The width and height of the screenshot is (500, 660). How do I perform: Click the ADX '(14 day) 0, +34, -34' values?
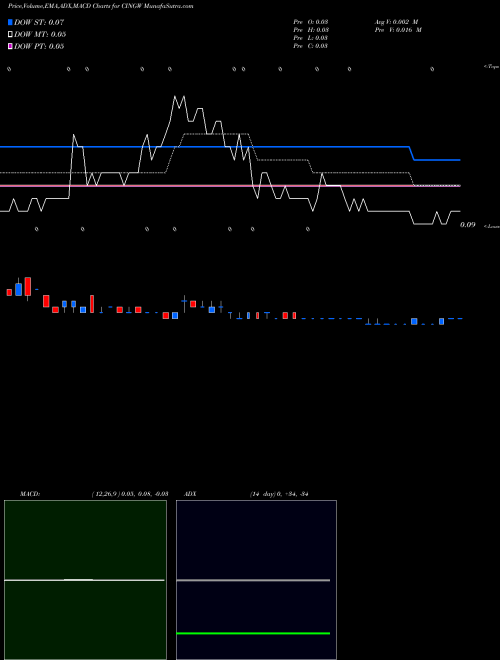(279, 494)
